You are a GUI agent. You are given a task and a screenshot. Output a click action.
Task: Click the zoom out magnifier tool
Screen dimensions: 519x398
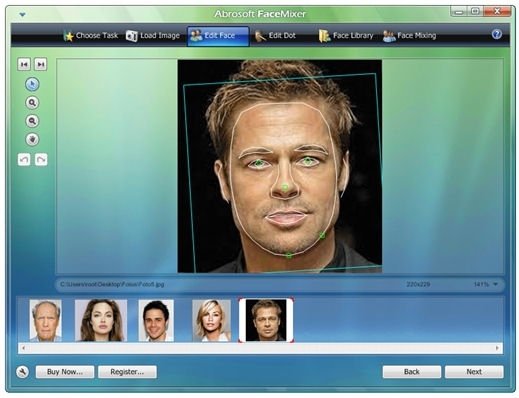32,121
